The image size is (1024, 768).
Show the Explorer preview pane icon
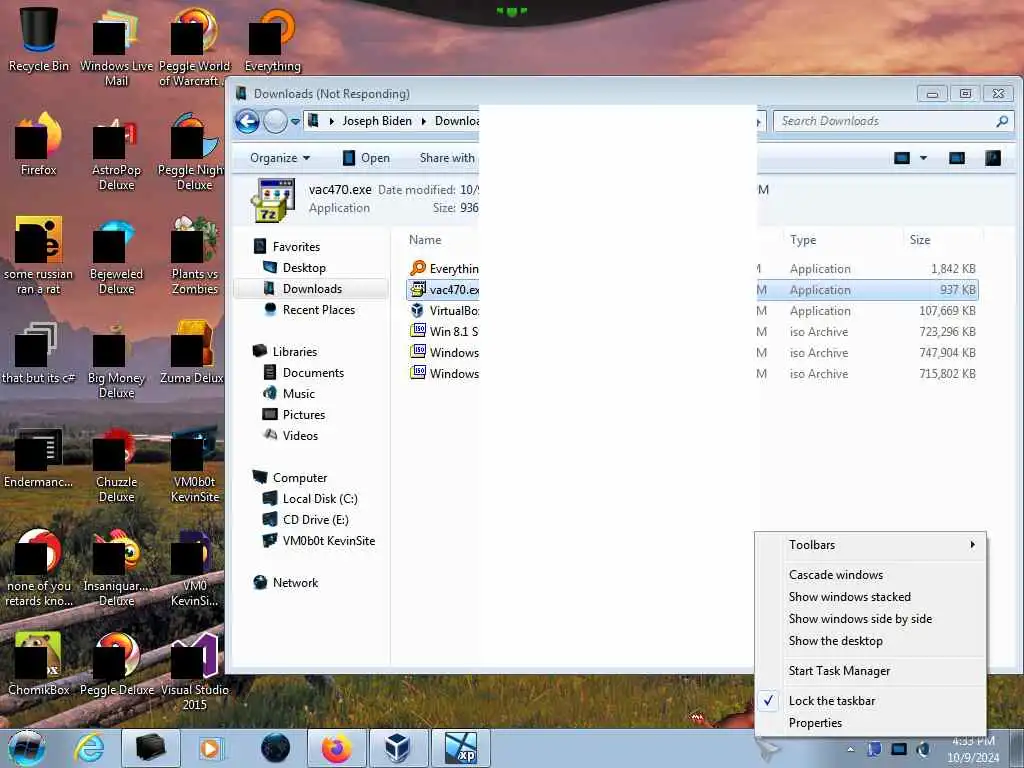957,158
